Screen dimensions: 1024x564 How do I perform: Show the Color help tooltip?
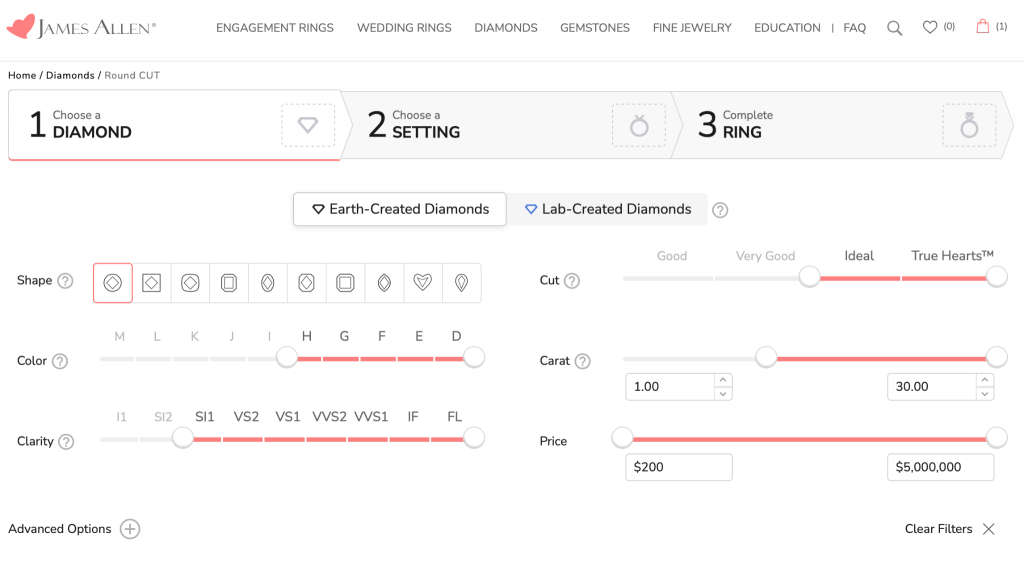point(60,361)
